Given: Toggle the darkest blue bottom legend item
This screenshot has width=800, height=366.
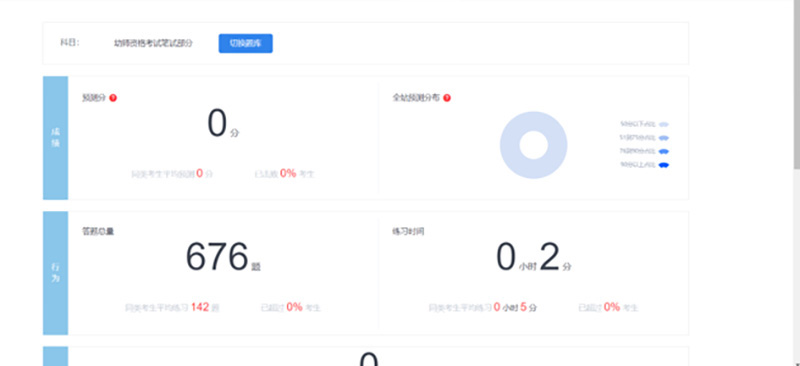Looking at the screenshot, I should (x=644, y=165).
